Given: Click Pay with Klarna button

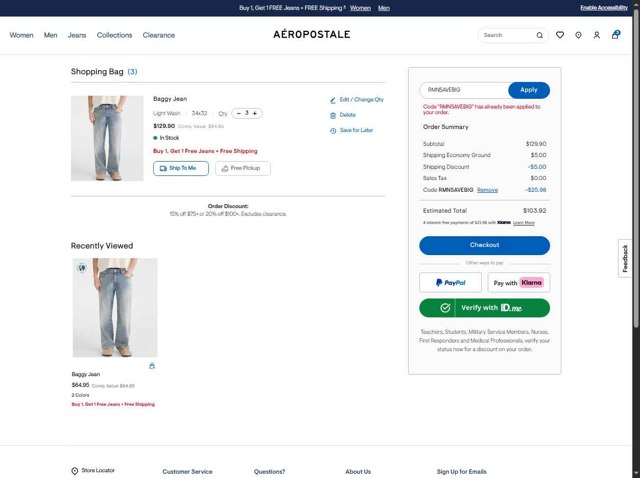Looking at the screenshot, I should click(x=518, y=282).
